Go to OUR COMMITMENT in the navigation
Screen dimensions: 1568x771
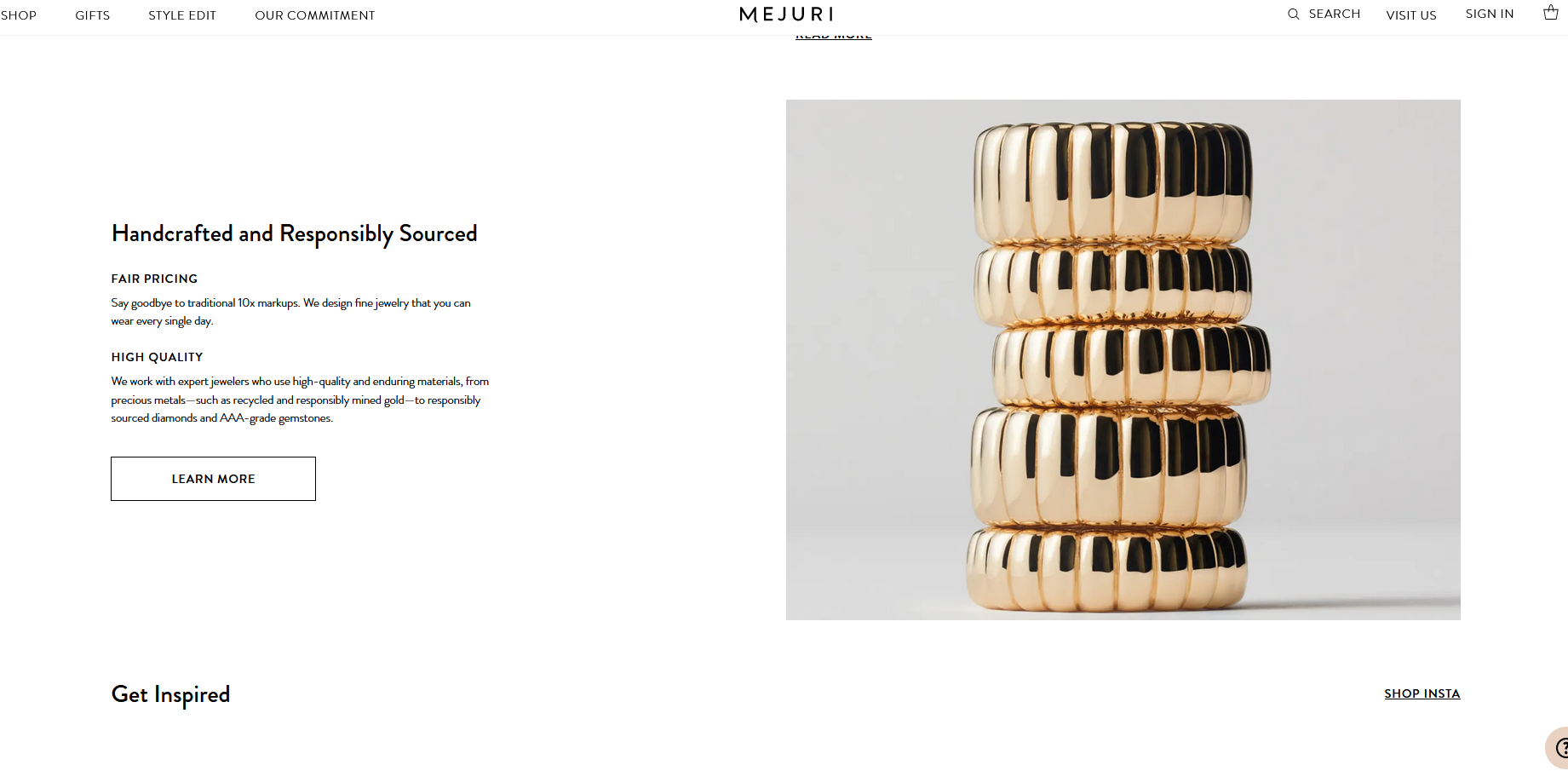tap(315, 15)
